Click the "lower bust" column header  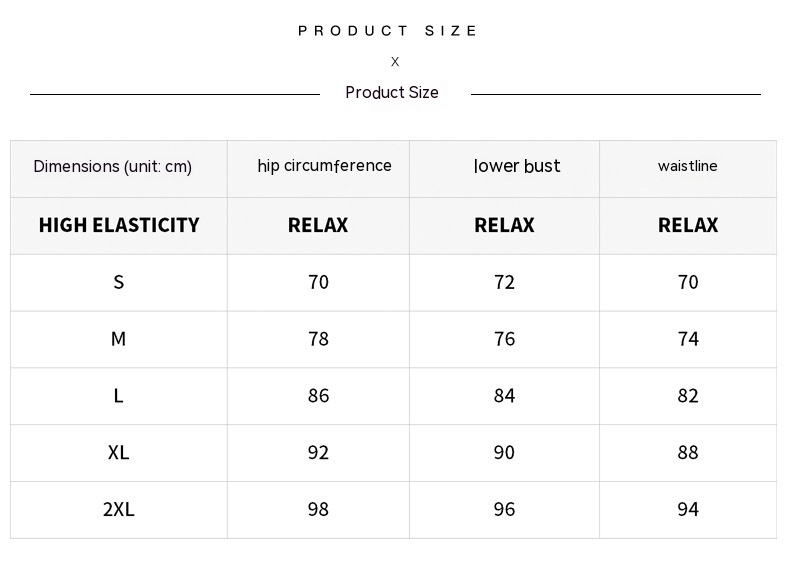coord(517,166)
